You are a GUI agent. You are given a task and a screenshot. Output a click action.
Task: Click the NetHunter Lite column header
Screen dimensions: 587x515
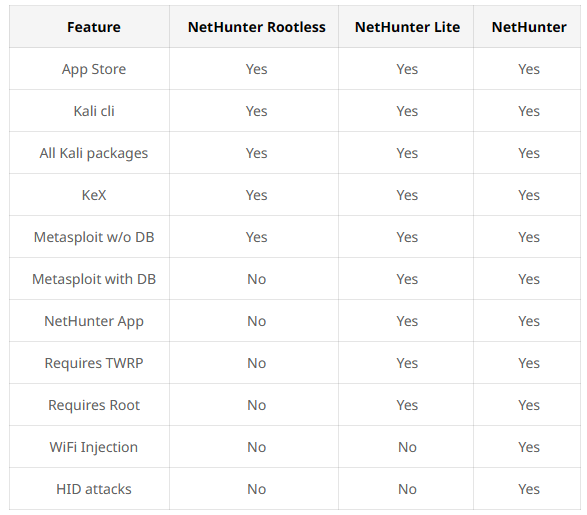[x=407, y=27]
